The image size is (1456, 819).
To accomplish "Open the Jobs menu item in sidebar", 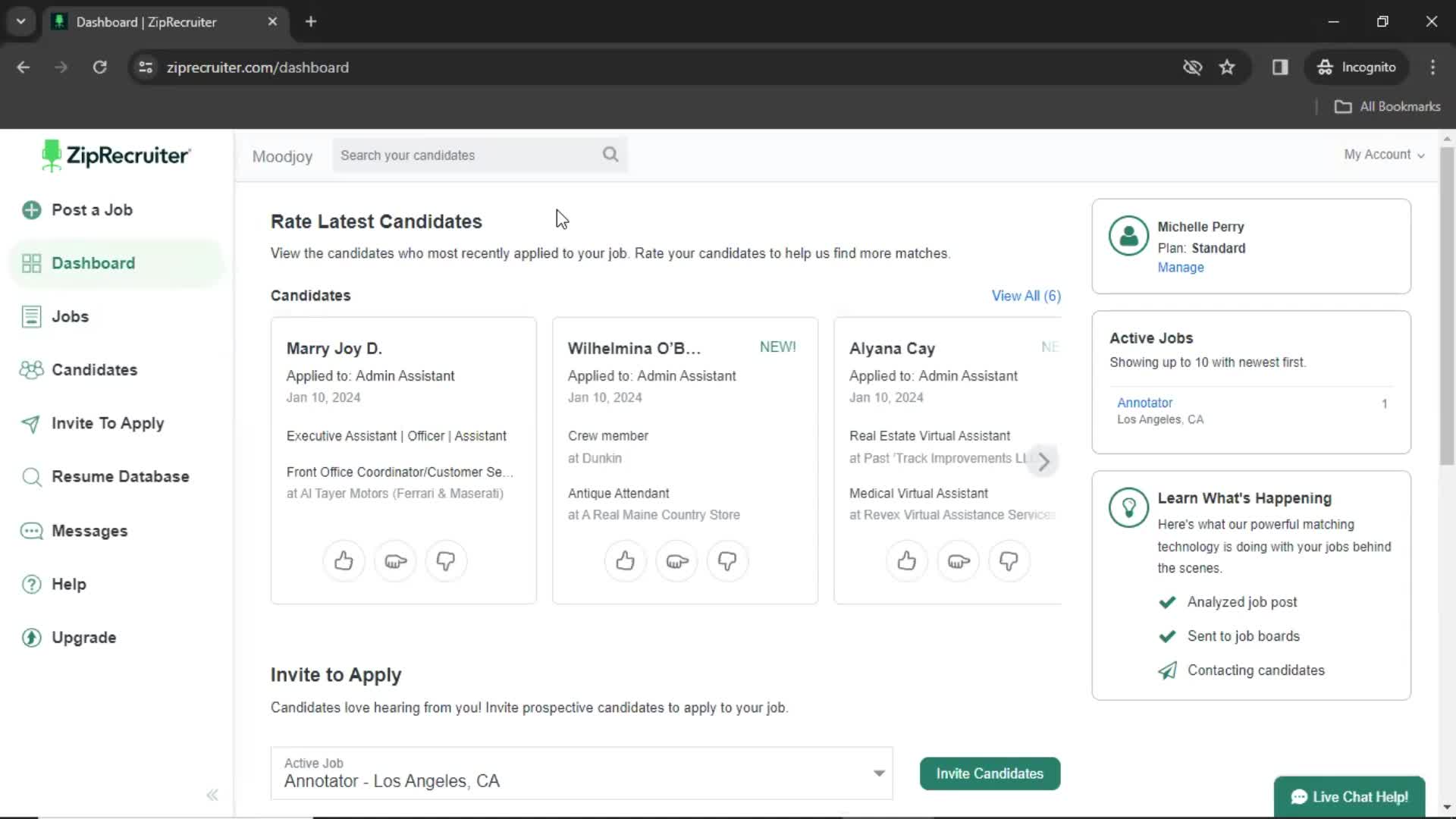I will point(70,316).
